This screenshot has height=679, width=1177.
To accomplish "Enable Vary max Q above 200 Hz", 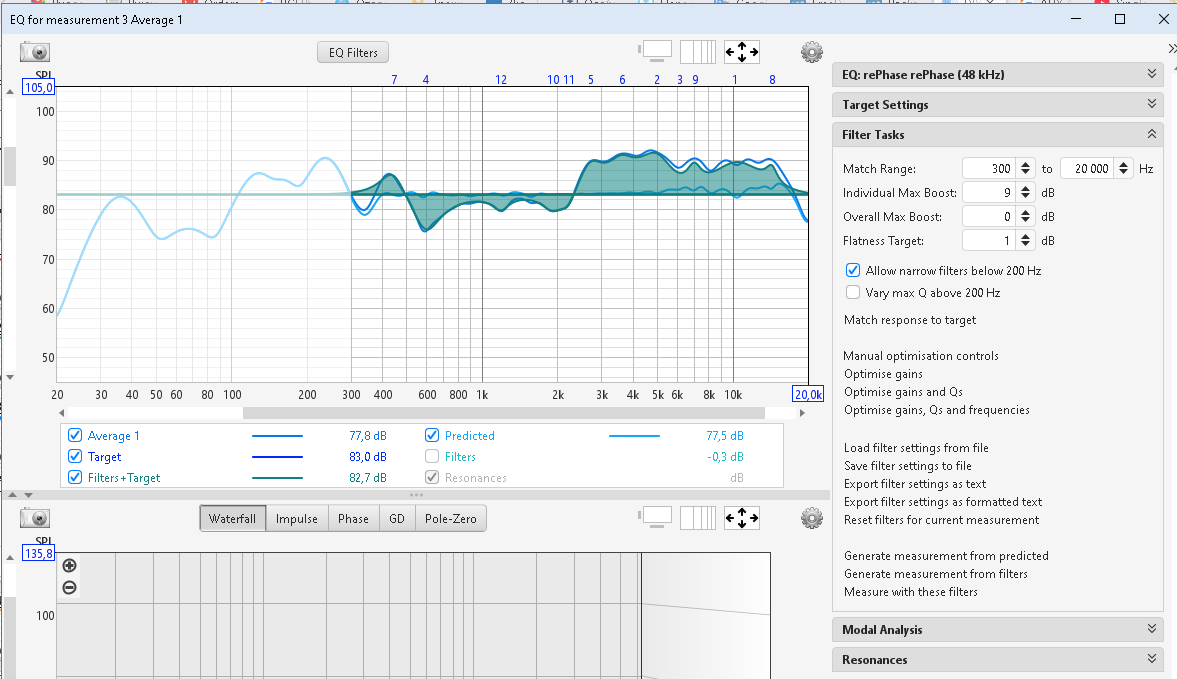I will pos(853,293).
